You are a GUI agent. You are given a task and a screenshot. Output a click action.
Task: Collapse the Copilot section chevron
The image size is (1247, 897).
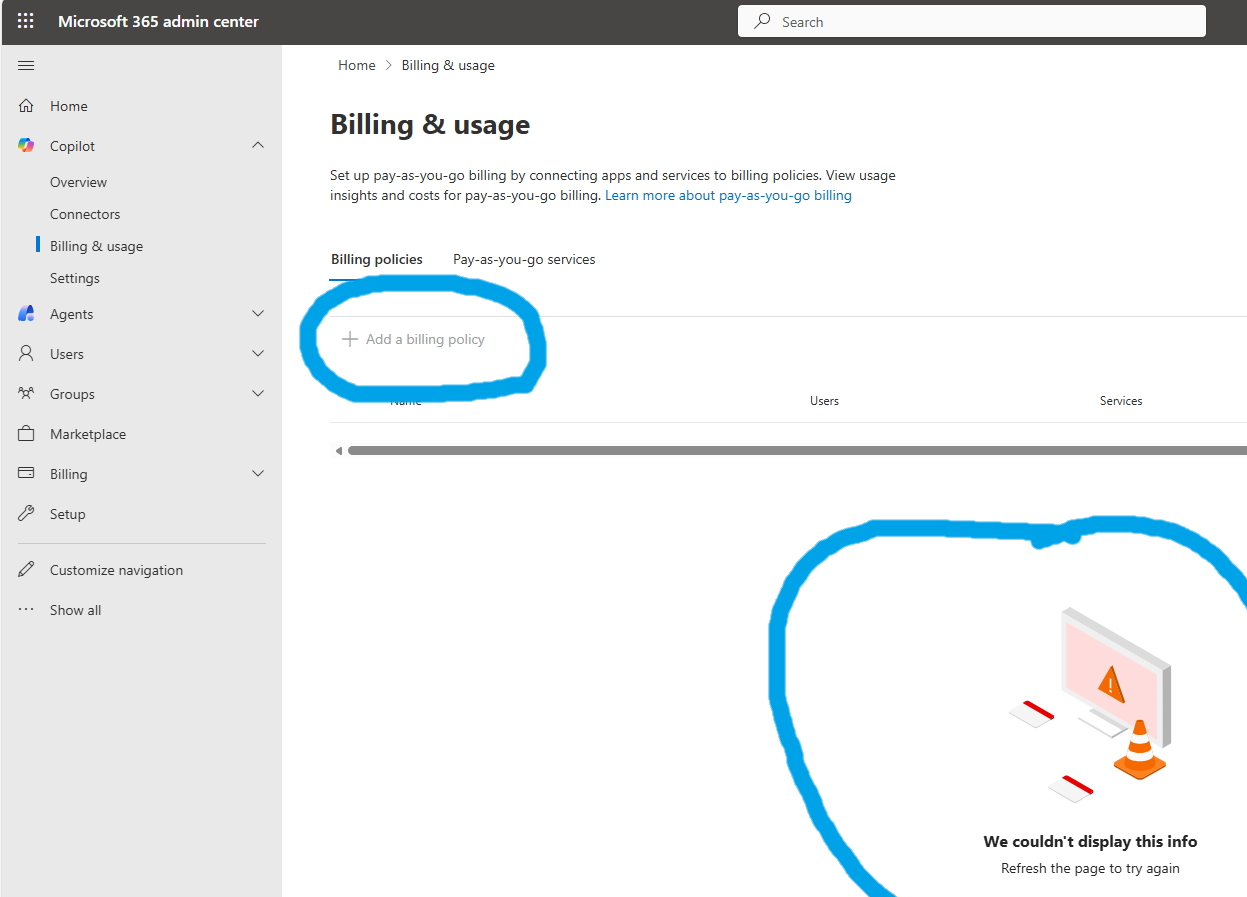(258, 145)
